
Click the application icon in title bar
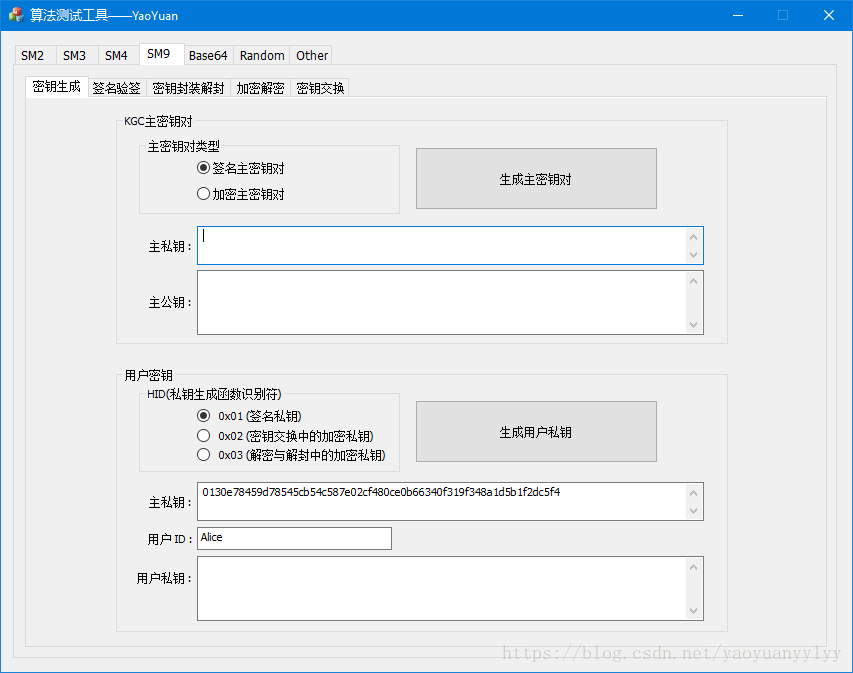point(16,15)
